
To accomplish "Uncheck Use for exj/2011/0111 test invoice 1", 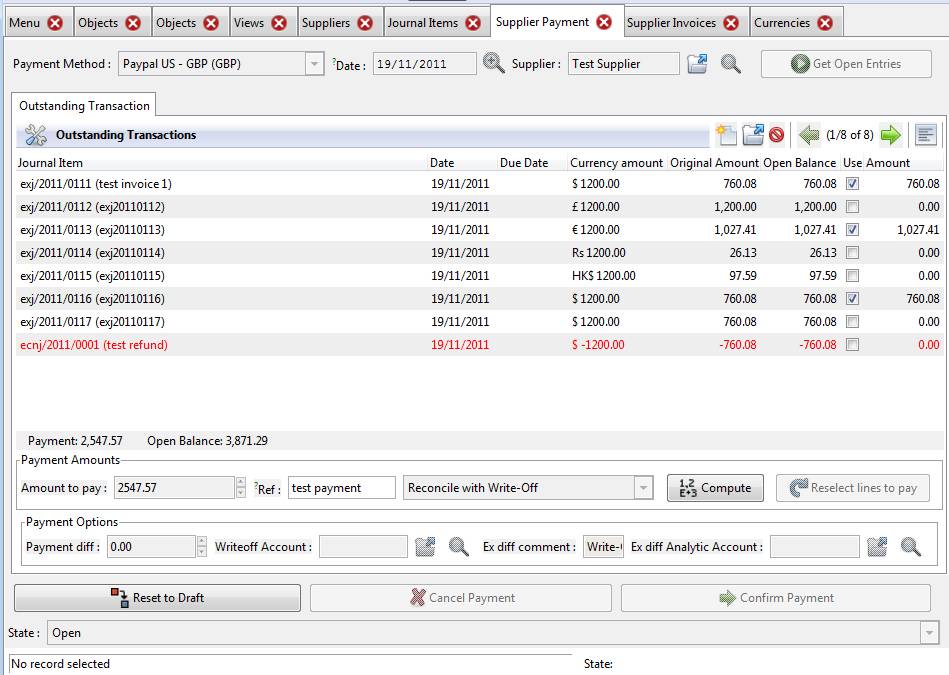I will point(852,184).
